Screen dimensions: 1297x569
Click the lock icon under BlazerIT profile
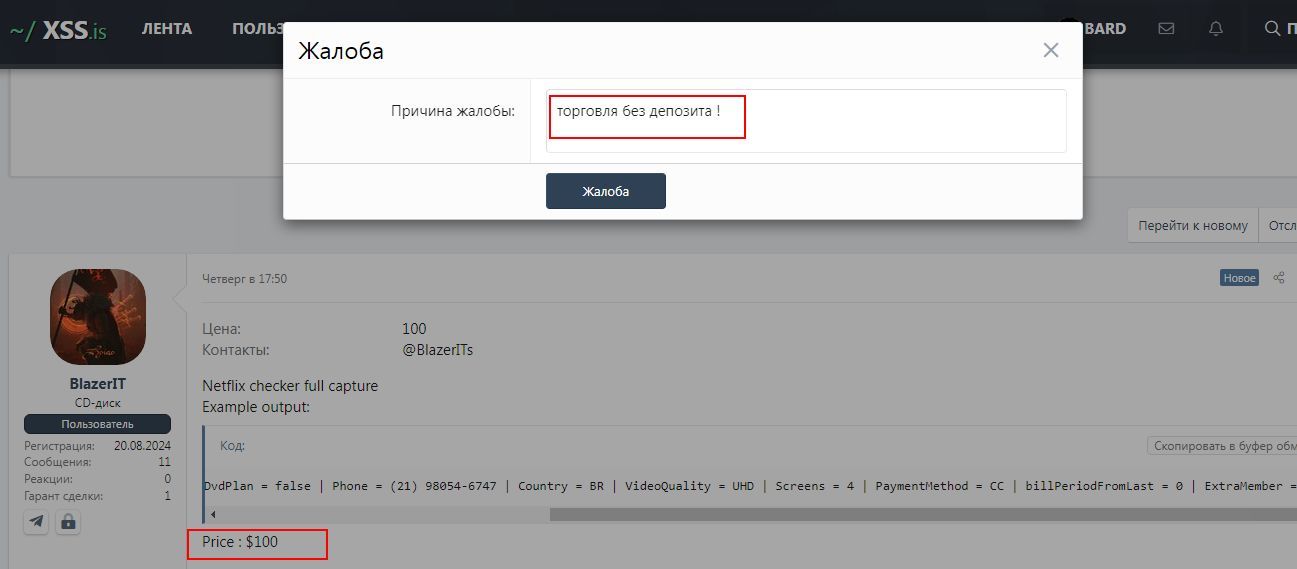[x=68, y=521]
